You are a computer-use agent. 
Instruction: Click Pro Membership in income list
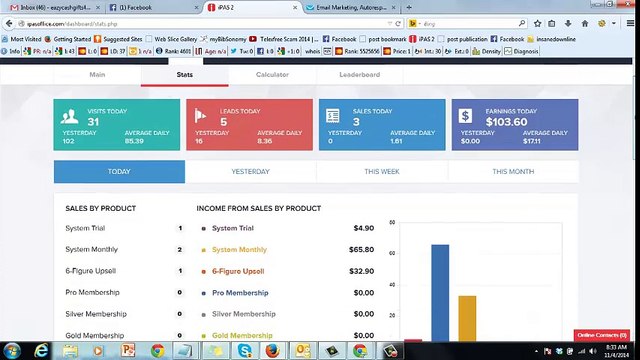pos(240,293)
